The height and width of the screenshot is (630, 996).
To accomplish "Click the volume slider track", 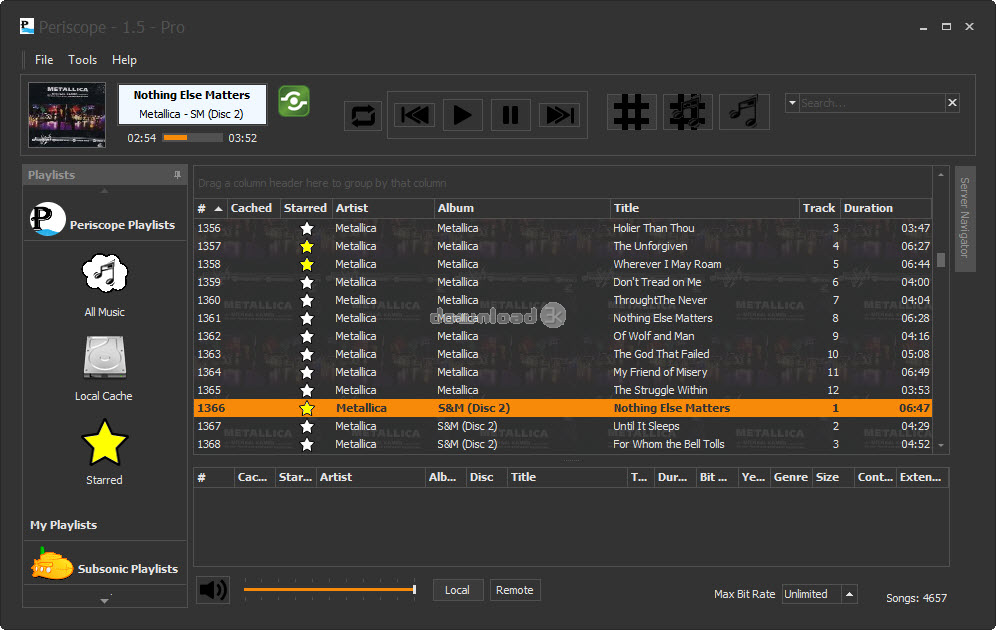I will tap(329, 589).
